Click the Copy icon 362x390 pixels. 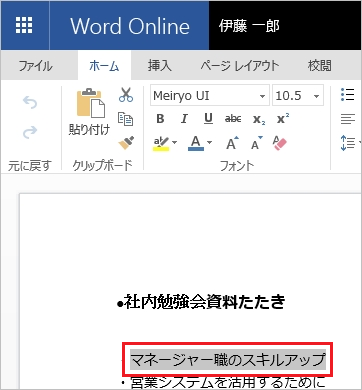click(126, 119)
